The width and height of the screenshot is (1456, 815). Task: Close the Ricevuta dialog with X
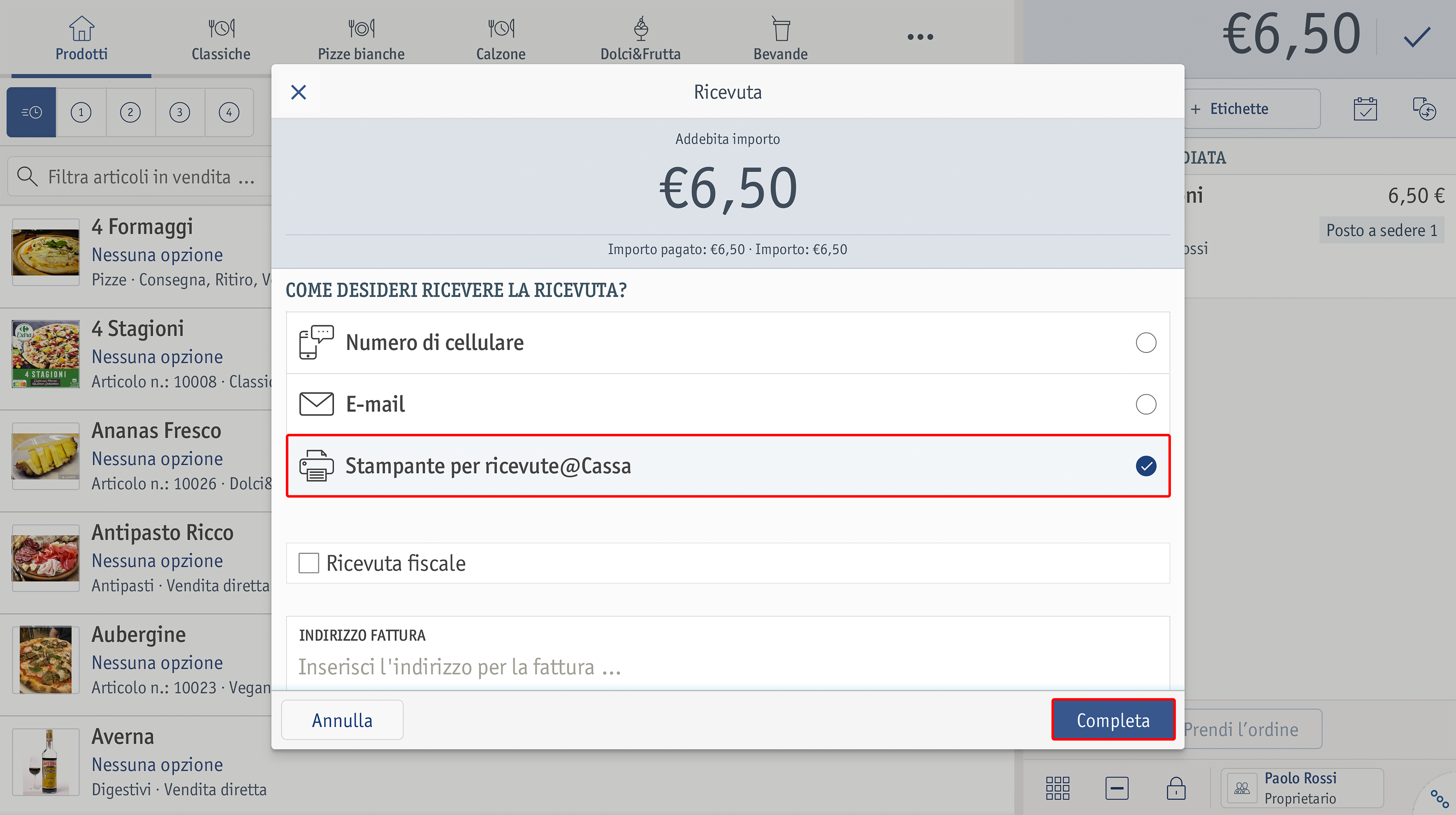coord(299,92)
